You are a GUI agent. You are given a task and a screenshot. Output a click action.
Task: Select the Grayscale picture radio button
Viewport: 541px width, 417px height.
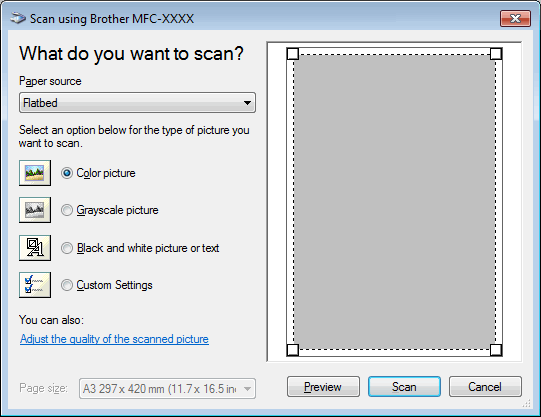pos(67,210)
